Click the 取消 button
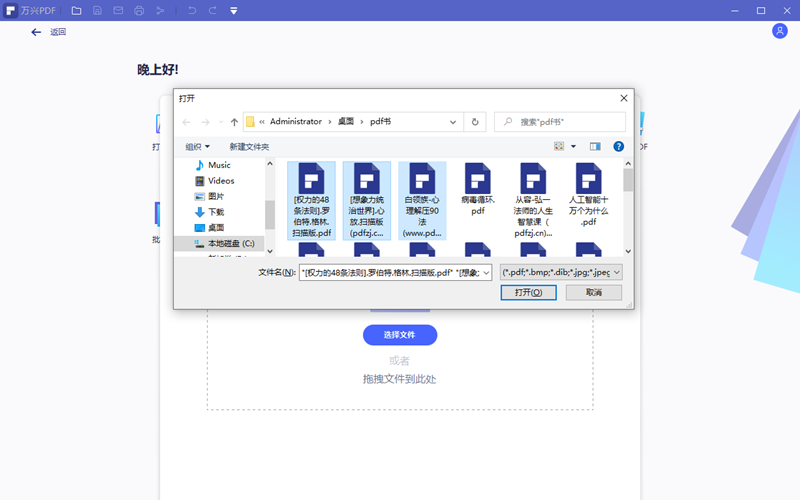This screenshot has height=500, width=800. [593, 292]
